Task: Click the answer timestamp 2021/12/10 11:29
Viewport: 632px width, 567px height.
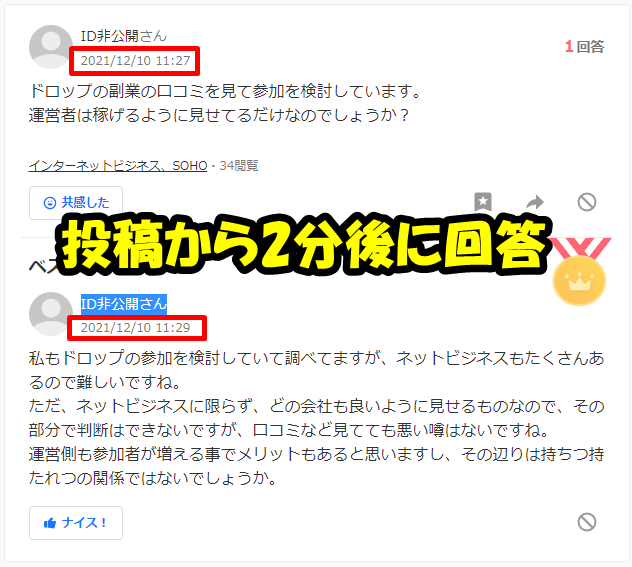Action: click(135, 328)
